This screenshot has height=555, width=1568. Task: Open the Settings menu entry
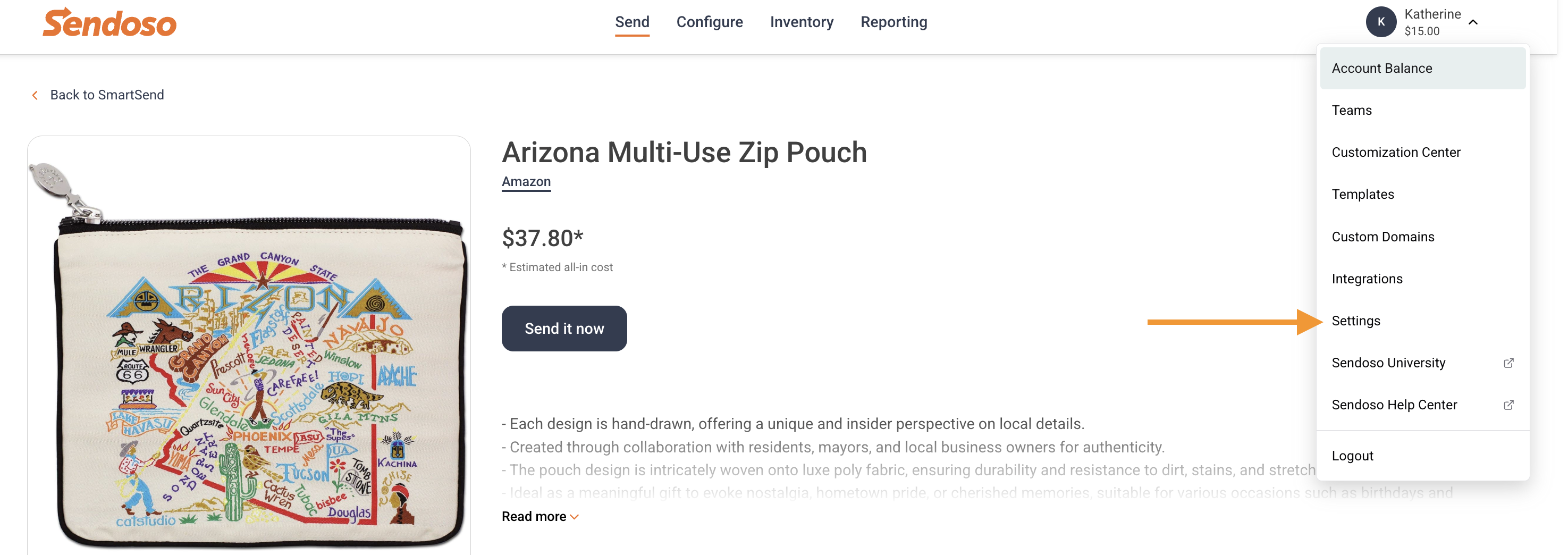[1422, 321]
